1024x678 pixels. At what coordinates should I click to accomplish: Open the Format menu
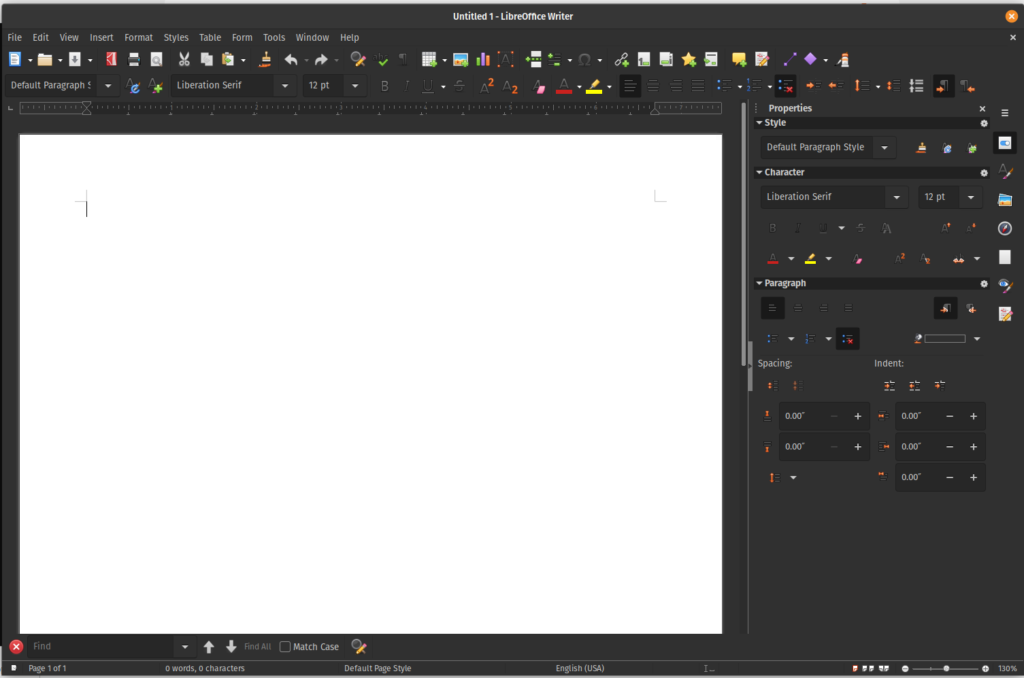[x=138, y=38]
